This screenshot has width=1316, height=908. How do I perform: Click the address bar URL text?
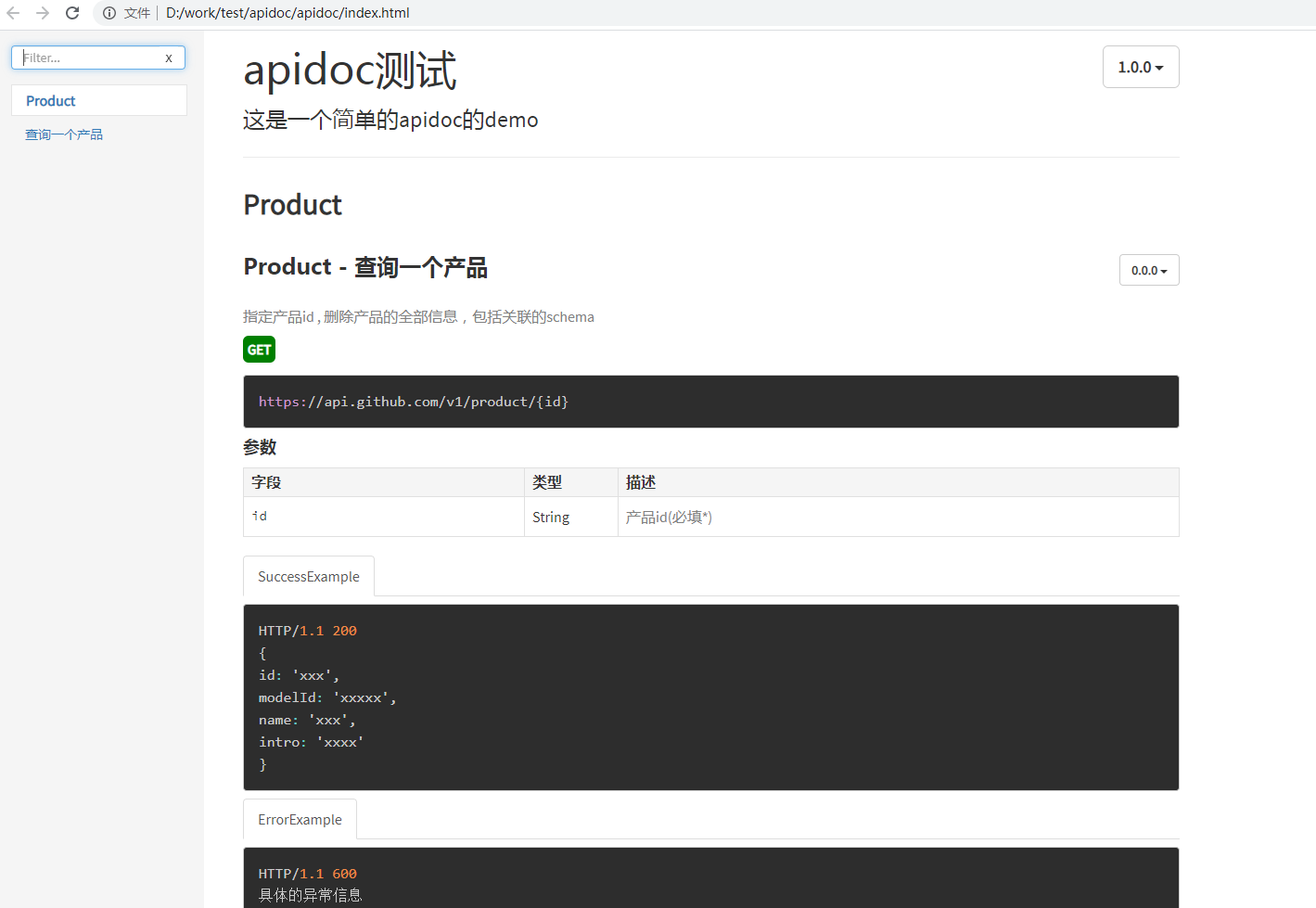pos(287,13)
